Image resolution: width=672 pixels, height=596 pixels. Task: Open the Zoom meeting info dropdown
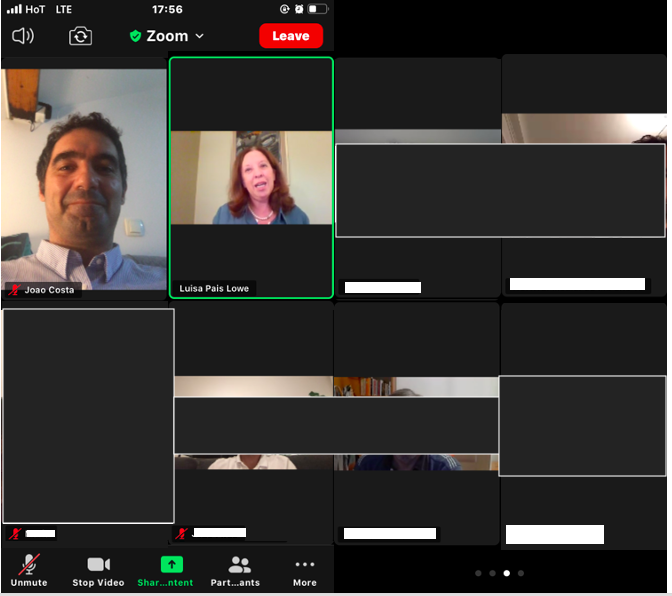[x=167, y=36]
